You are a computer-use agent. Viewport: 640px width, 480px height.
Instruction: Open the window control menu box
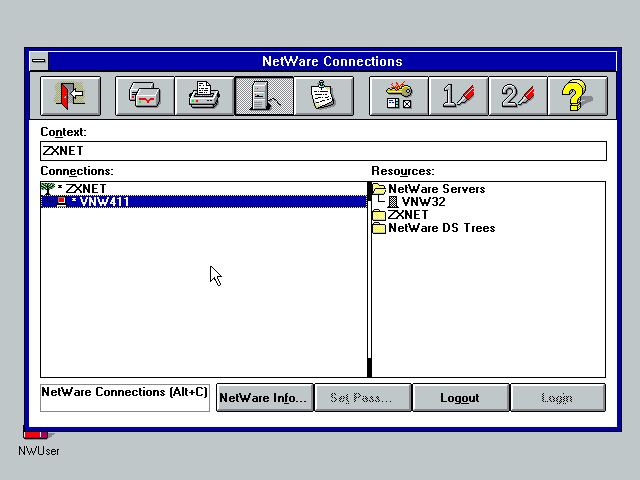coord(39,61)
